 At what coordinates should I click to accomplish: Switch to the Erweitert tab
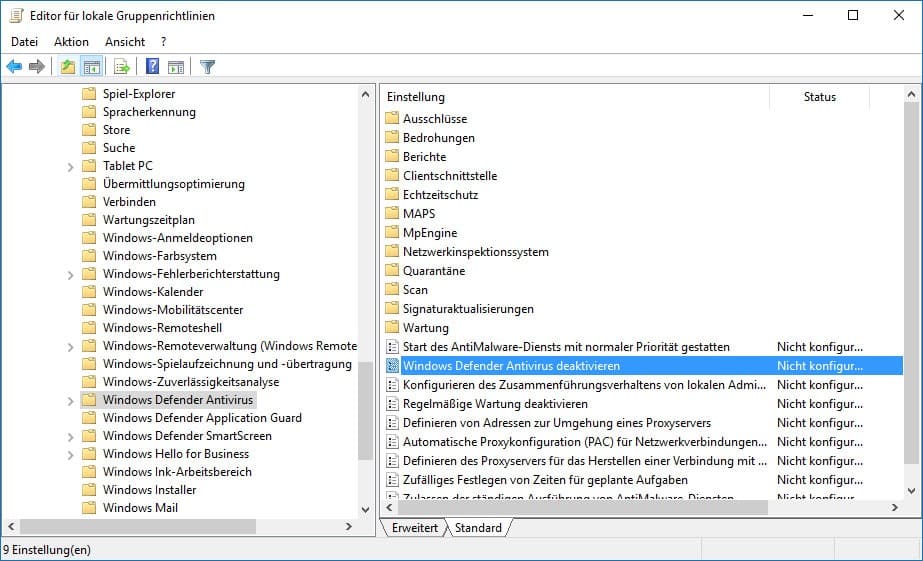coord(414,527)
